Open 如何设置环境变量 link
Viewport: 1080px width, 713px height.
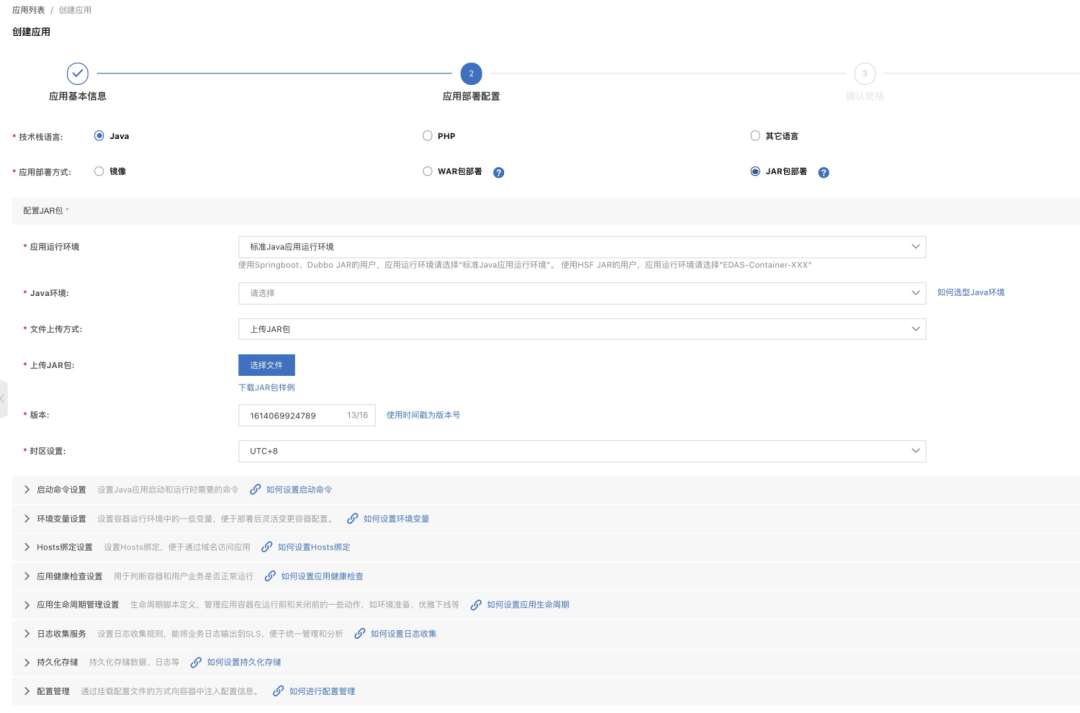(x=396, y=518)
